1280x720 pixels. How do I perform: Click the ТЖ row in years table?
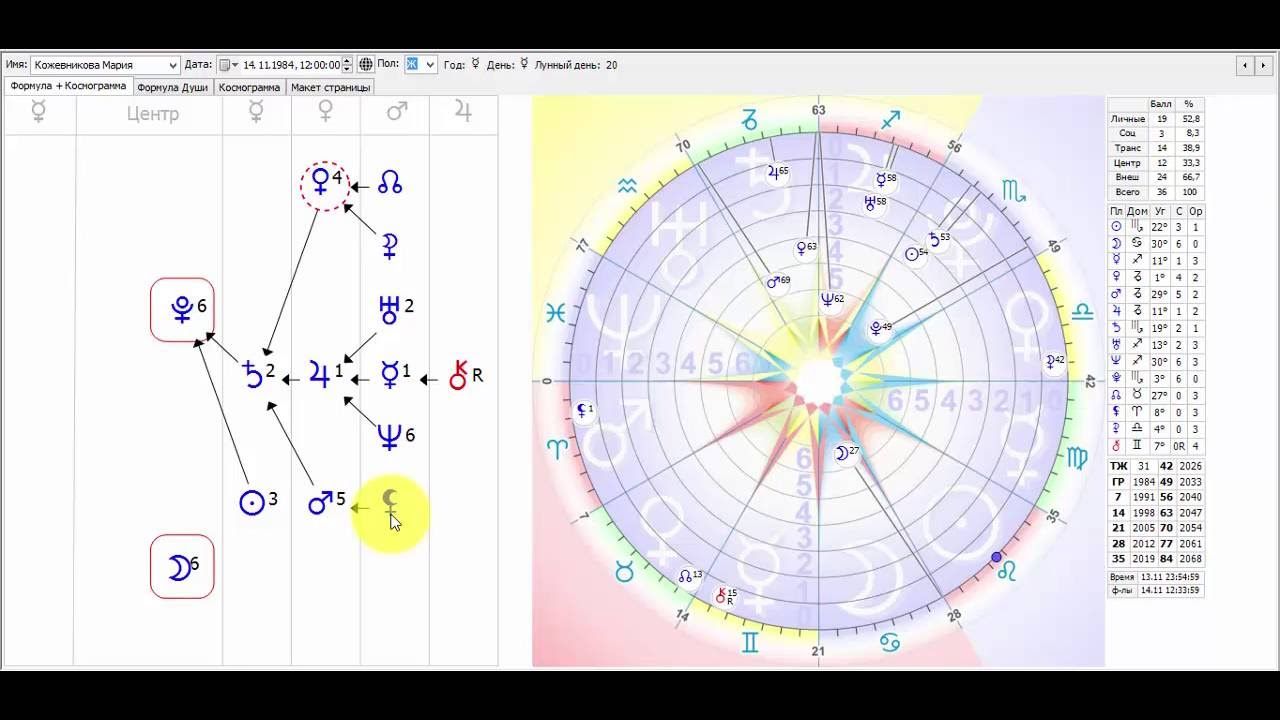1156,466
